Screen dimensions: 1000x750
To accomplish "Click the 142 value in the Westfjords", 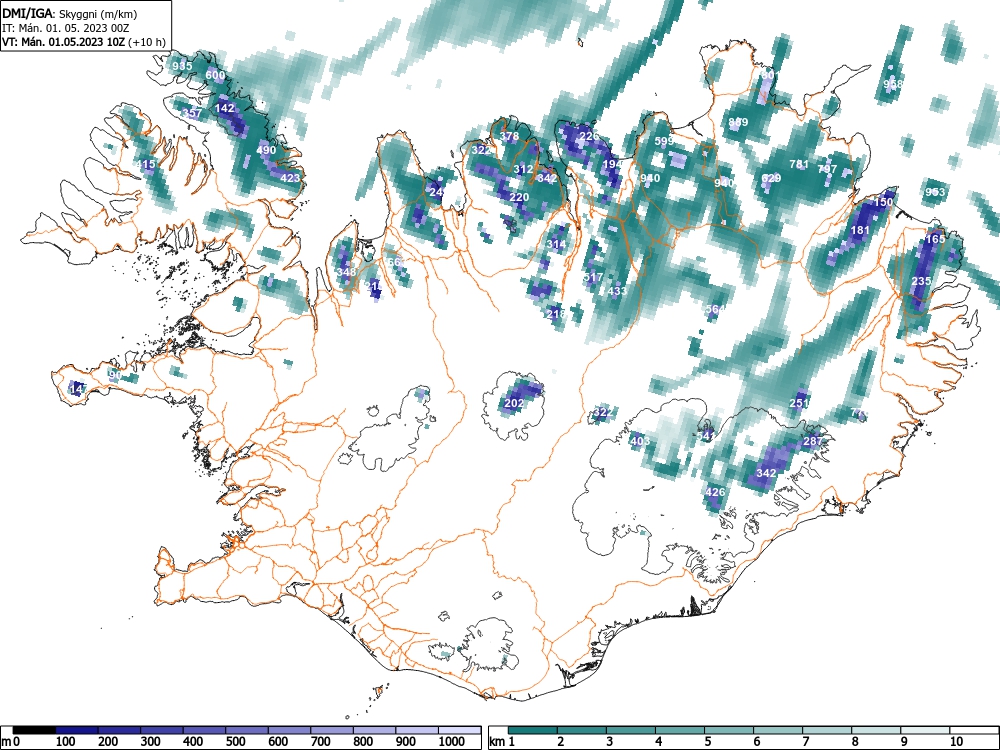I will pos(224,108).
